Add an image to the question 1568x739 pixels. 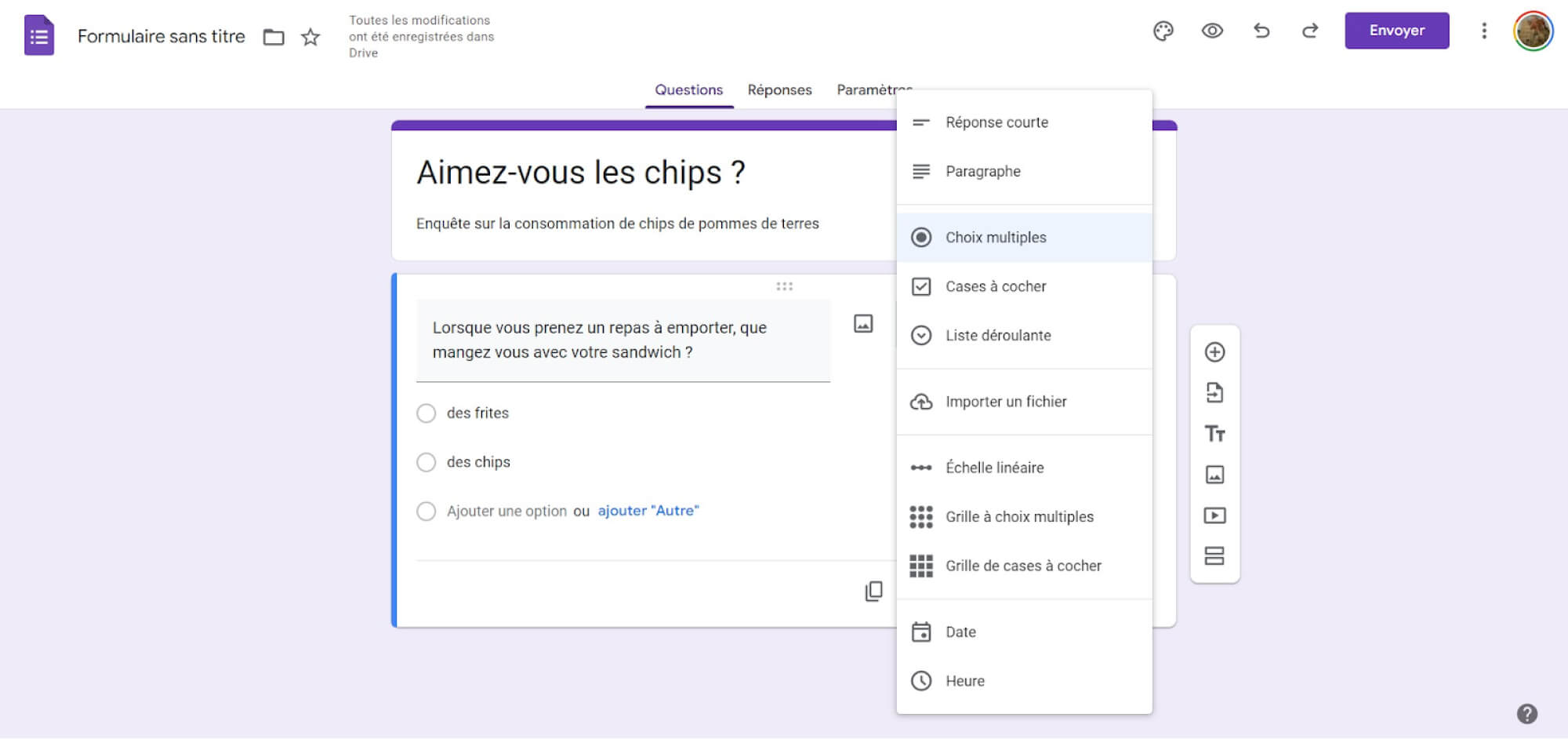point(862,322)
